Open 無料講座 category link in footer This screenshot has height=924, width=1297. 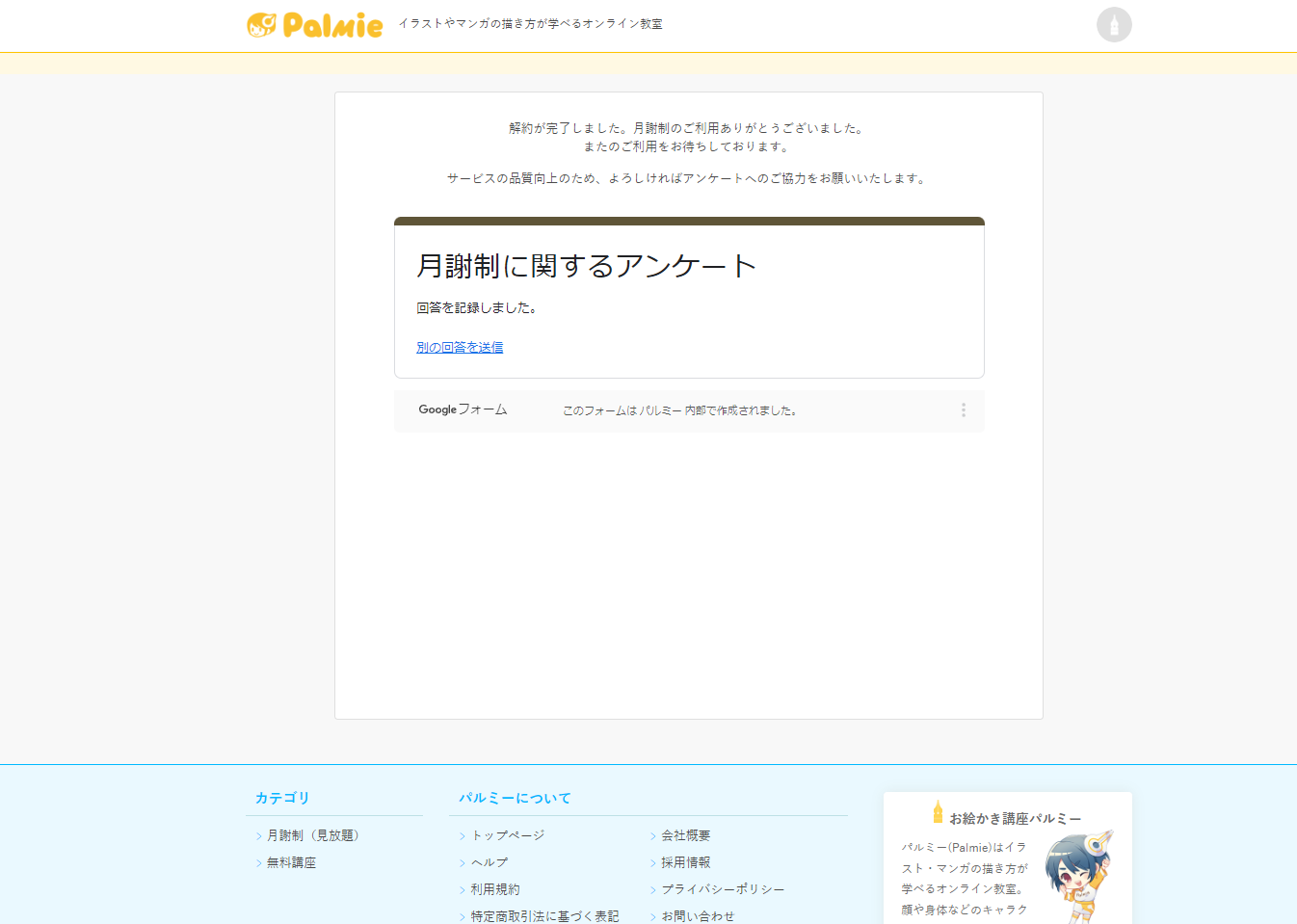(291, 862)
